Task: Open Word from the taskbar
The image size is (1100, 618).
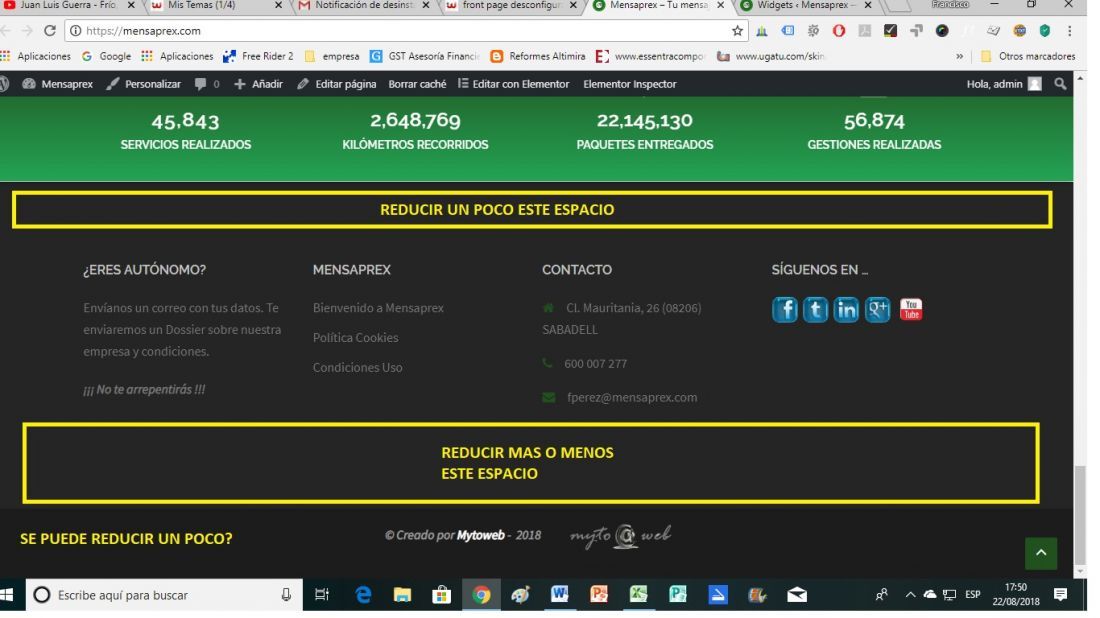Action: pos(559,595)
